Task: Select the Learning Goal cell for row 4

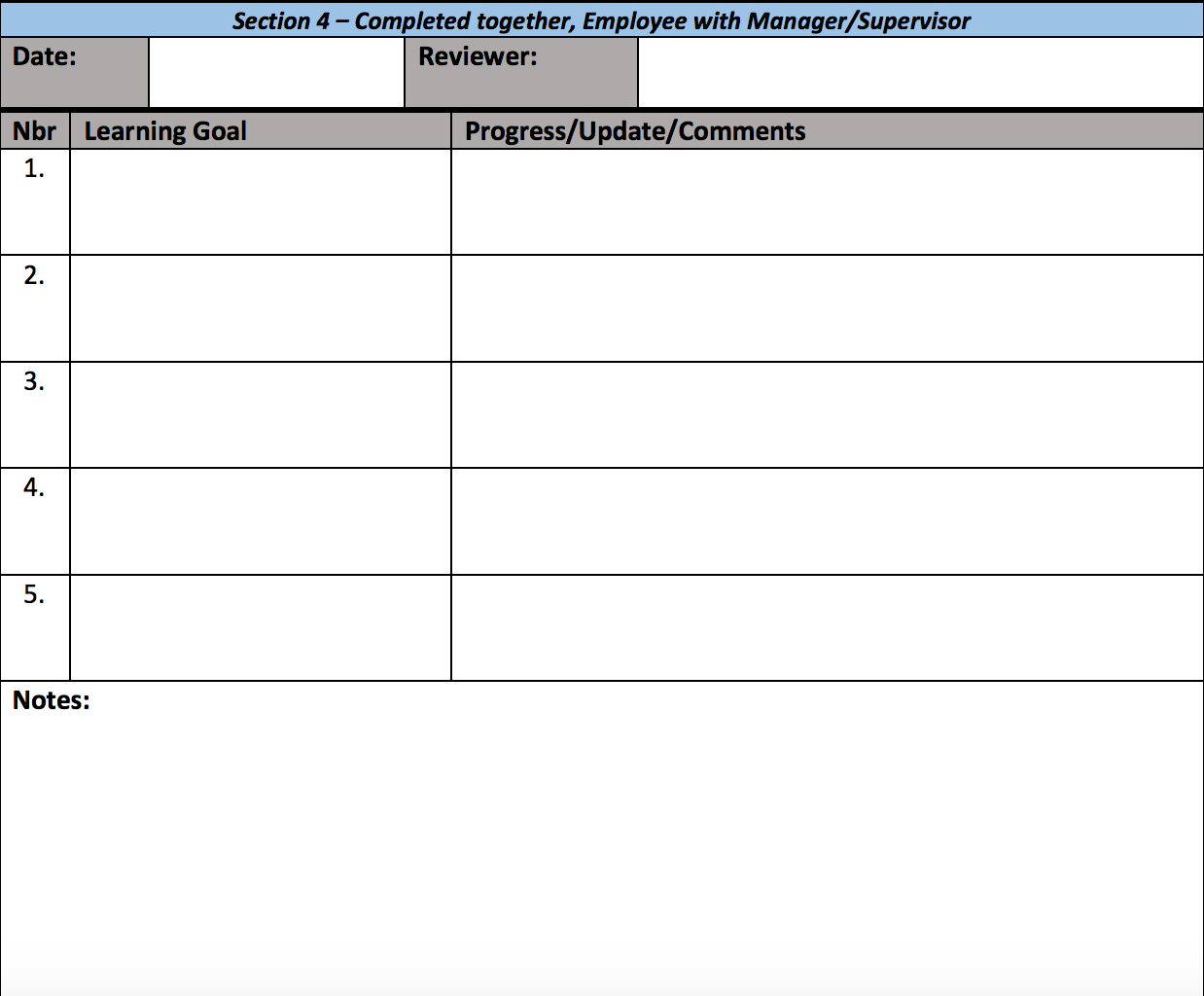Action: pyautogui.click(x=261, y=521)
